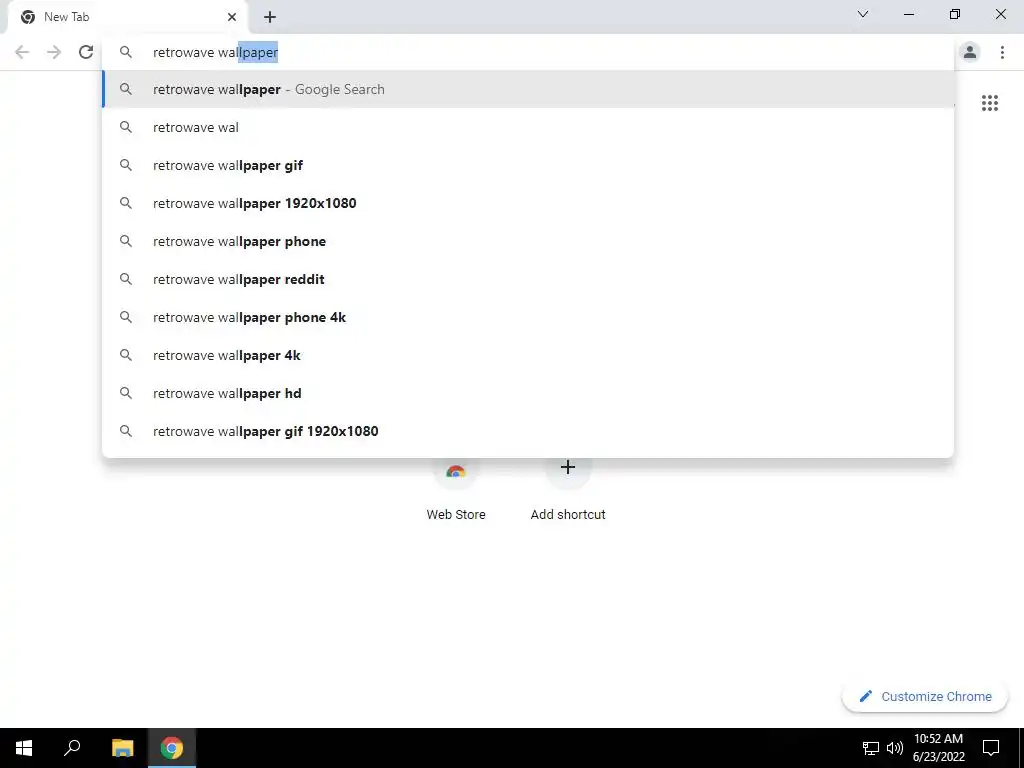1024x768 pixels.
Task: Pick suggestion 'retrowave wallpaper 4k'
Action: [528, 355]
